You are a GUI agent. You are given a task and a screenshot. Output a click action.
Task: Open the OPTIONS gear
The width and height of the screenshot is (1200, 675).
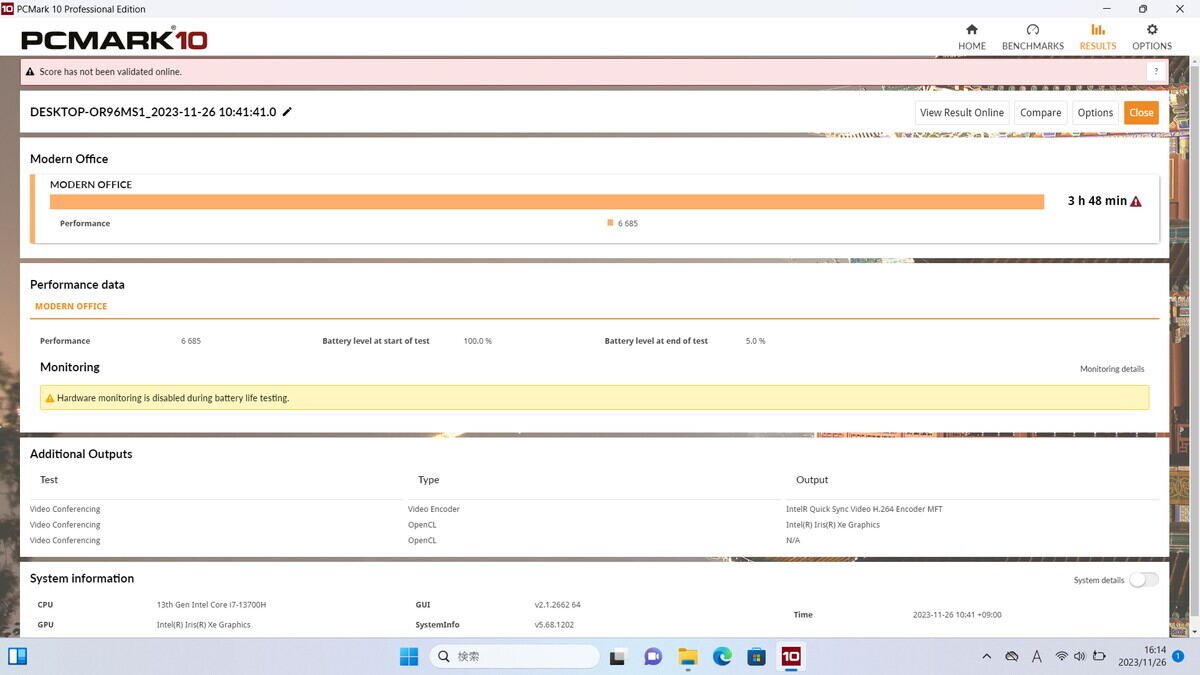coord(1152,30)
